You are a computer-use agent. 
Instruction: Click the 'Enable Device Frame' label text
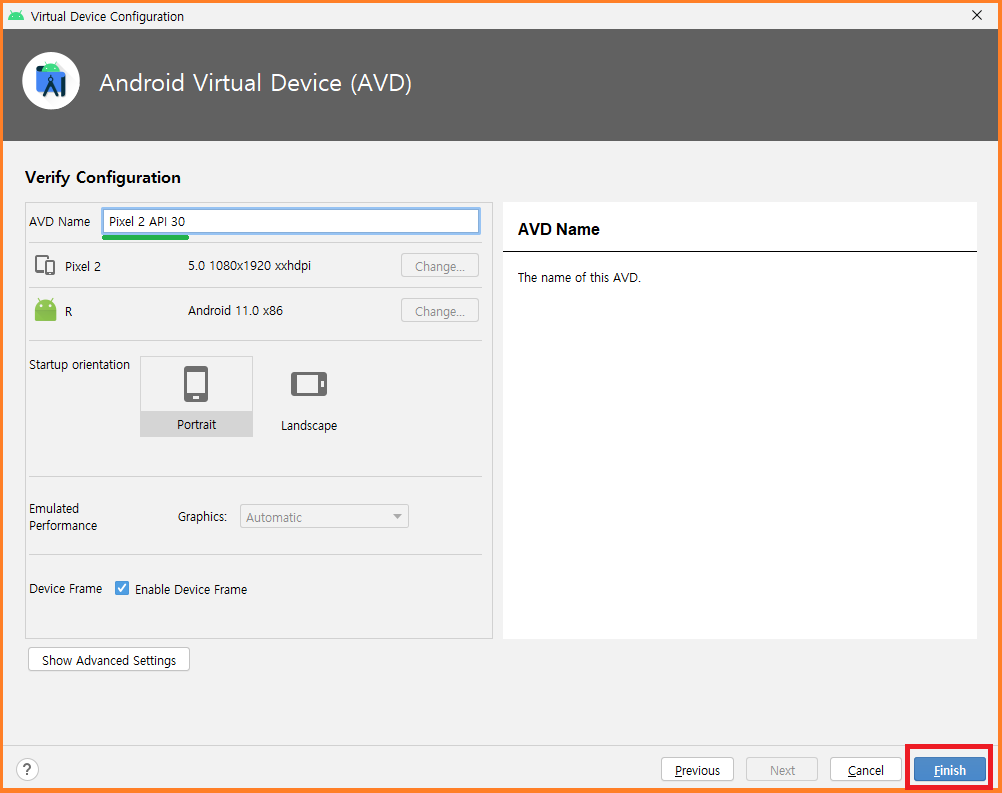click(191, 589)
